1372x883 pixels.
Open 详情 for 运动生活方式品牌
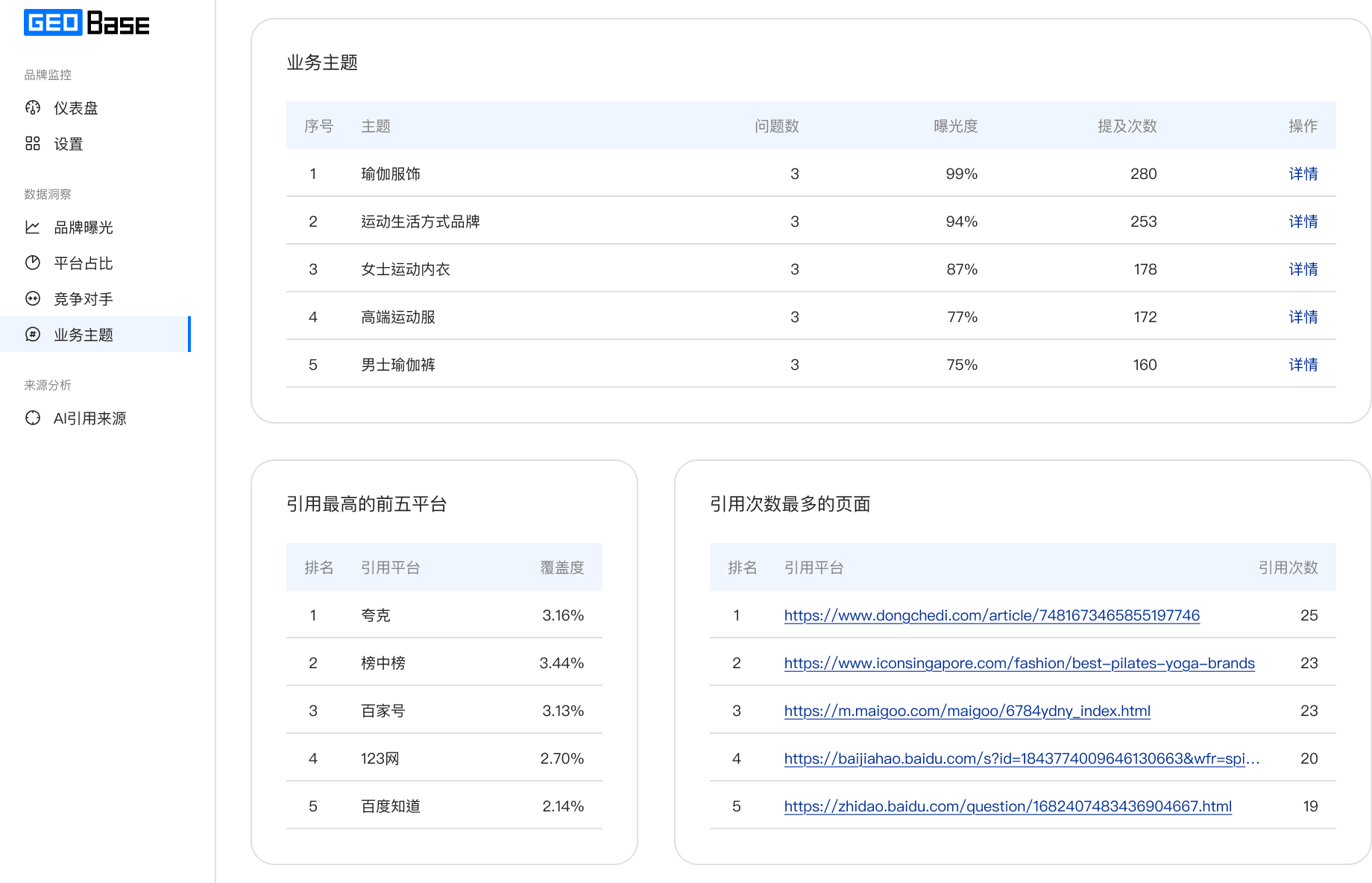1303,221
